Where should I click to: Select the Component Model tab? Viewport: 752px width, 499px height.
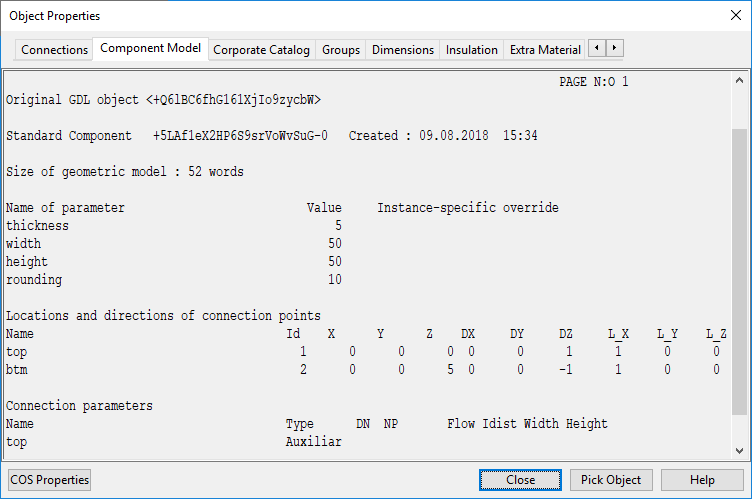(x=150, y=48)
